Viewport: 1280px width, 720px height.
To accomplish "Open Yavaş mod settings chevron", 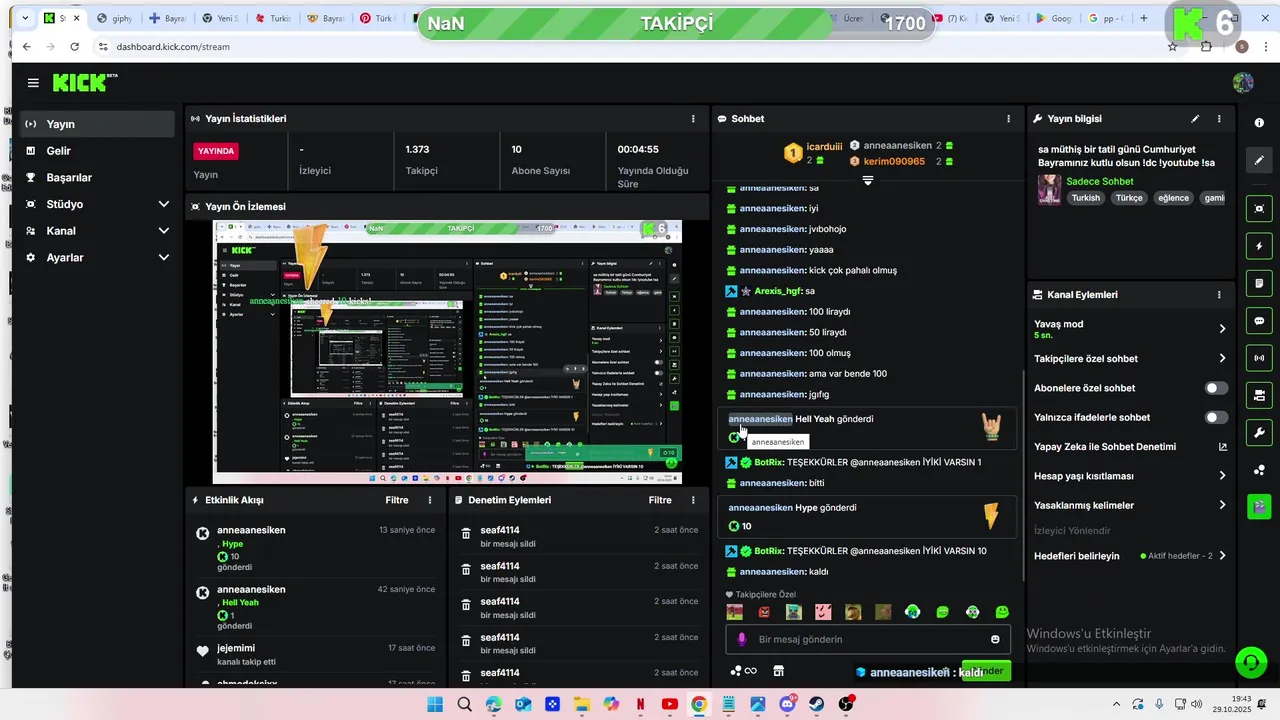I will point(1222,329).
